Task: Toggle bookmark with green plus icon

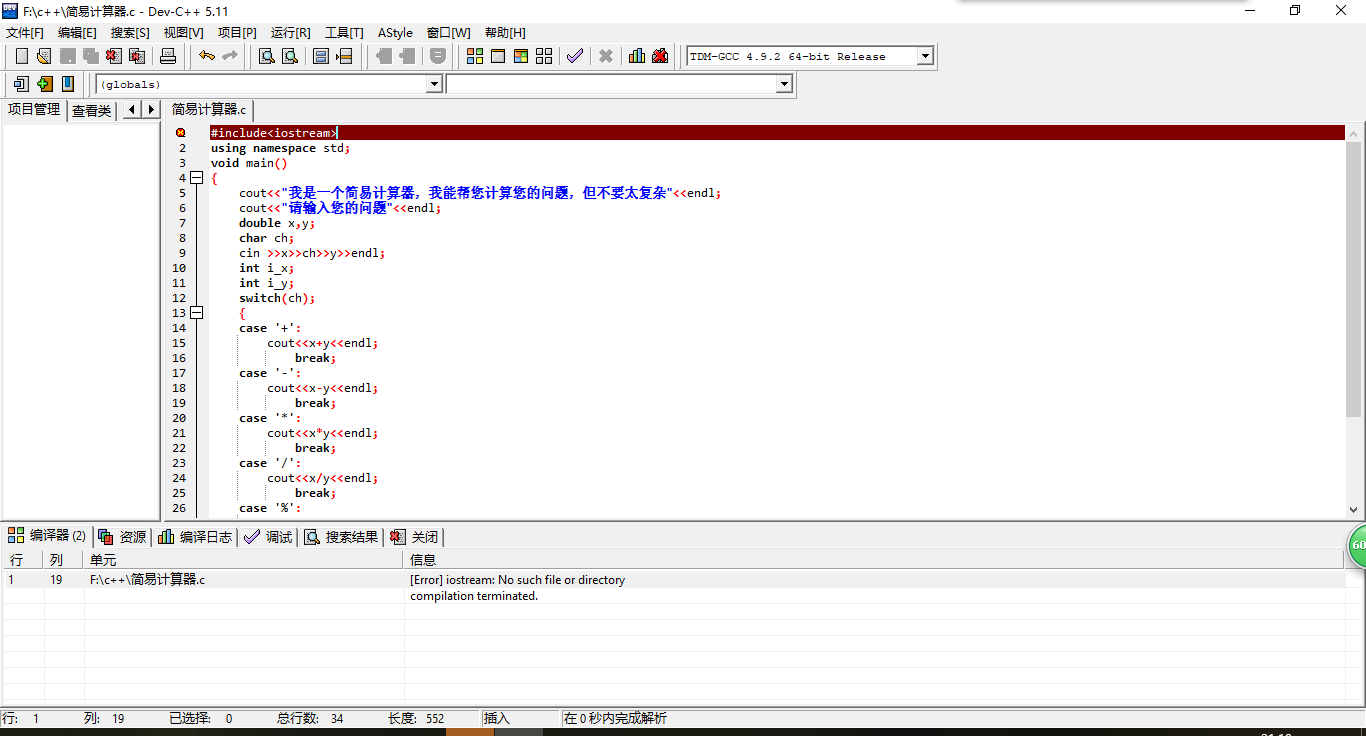Action: click(x=44, y=84)
